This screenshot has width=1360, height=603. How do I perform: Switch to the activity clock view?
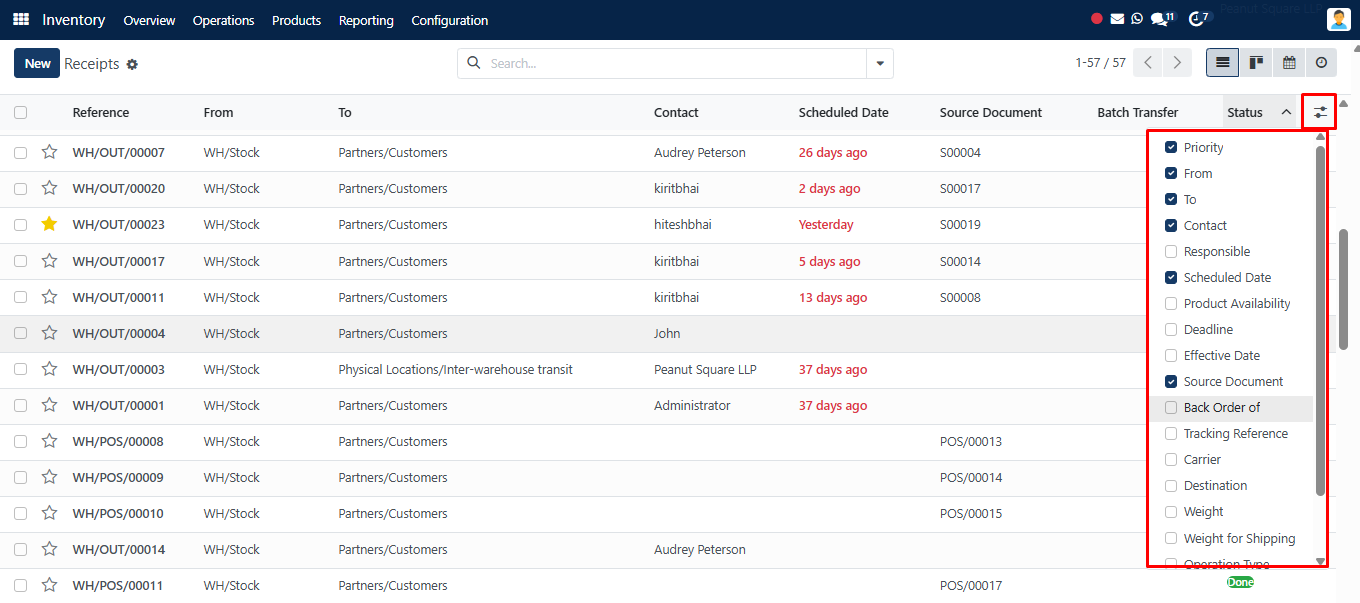pyautogui.click(x=1321, y=63)
